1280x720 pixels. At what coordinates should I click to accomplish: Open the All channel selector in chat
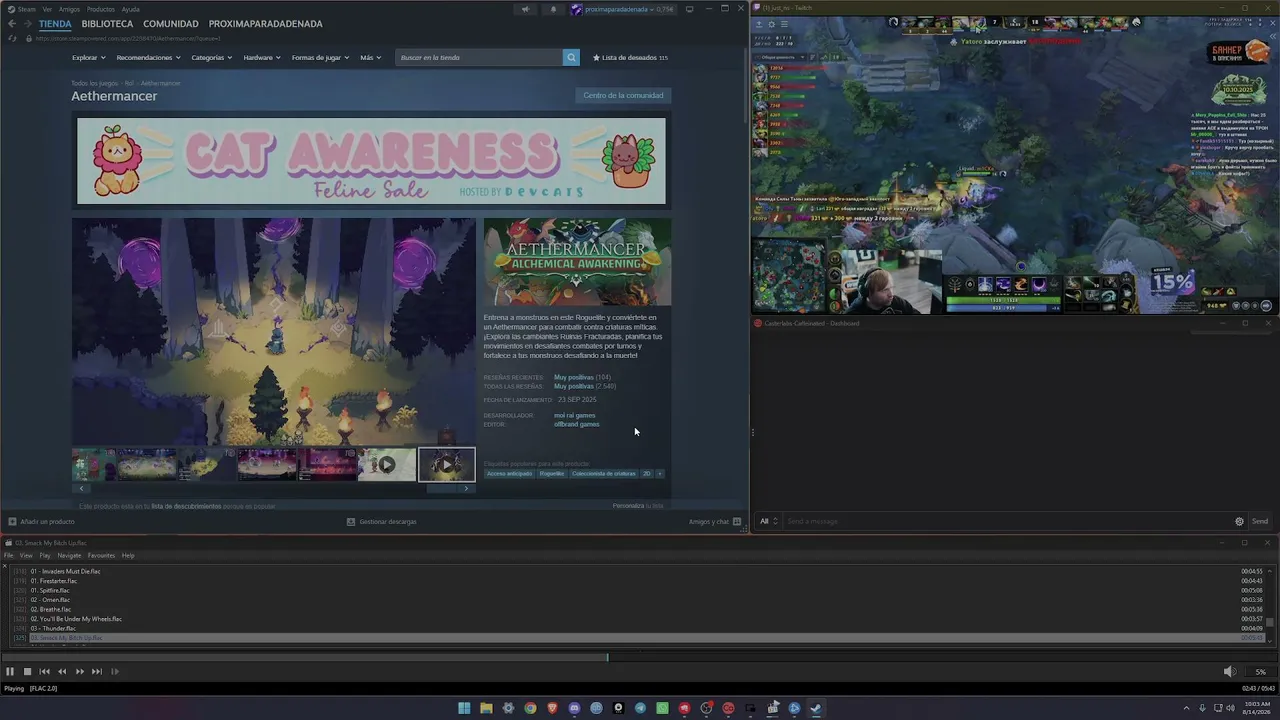tap(769, 521)
